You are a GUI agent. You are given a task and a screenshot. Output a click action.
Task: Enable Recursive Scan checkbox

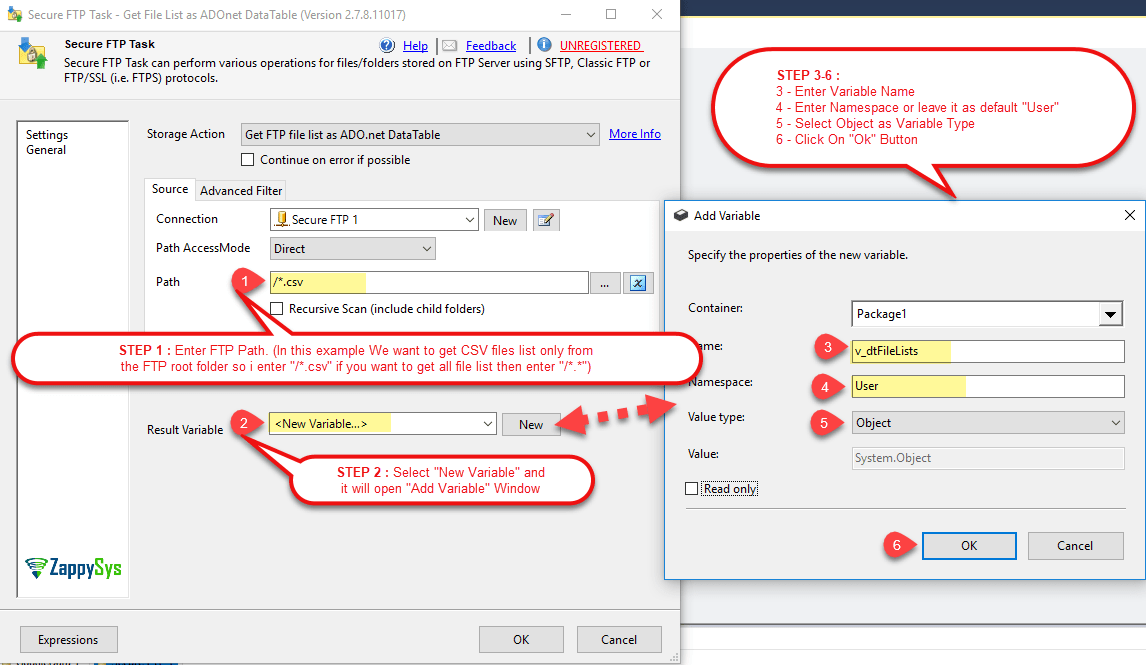(x=276, y=308)
